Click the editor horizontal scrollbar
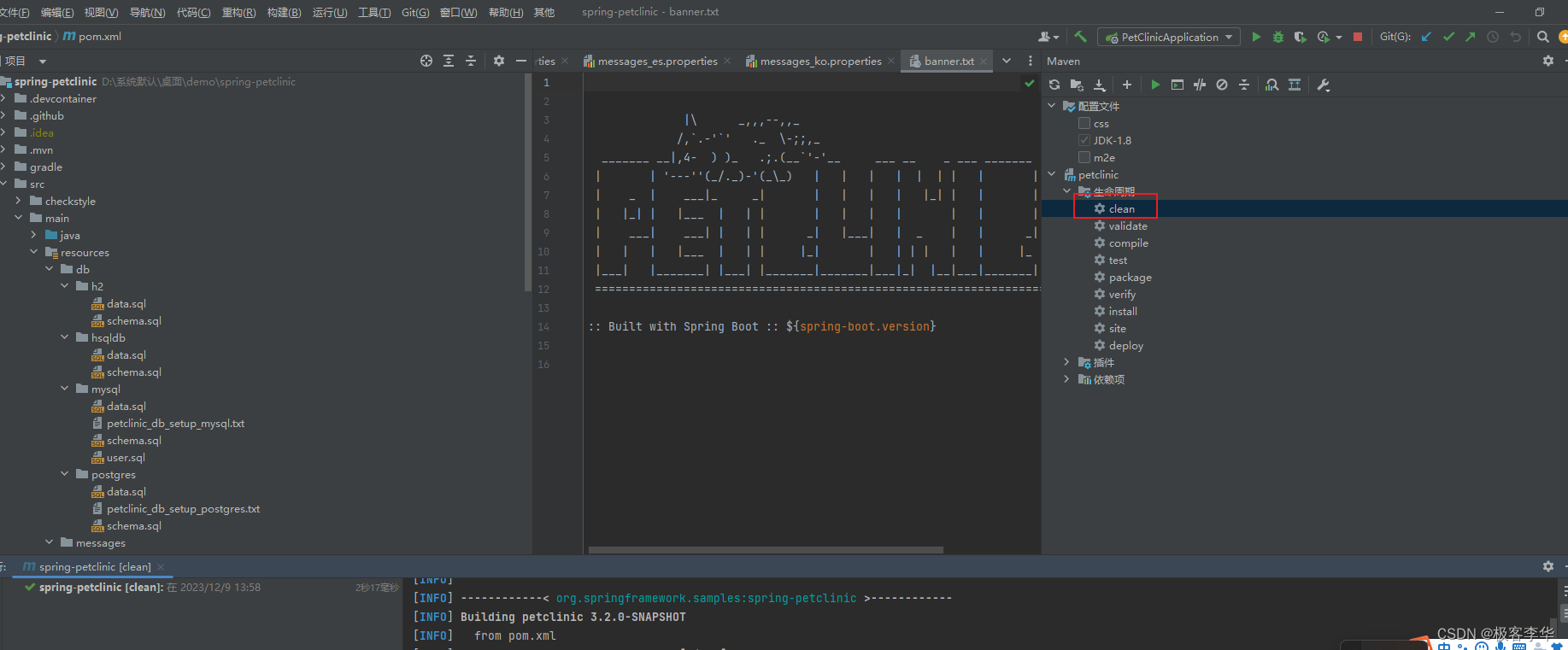 [766, 550]
